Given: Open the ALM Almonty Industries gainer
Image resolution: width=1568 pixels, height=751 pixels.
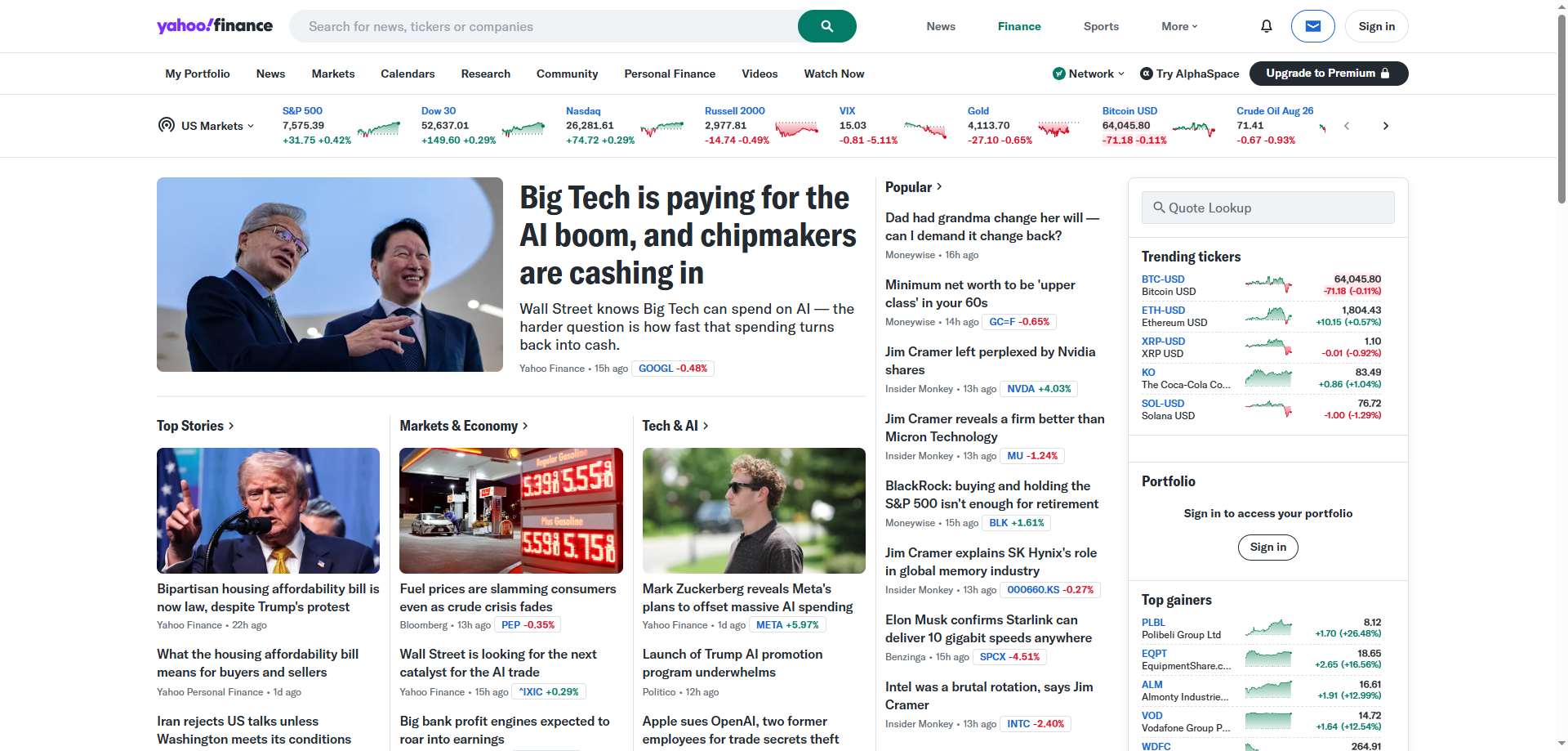Looking at the screenshot, I should pos(1262,691).
